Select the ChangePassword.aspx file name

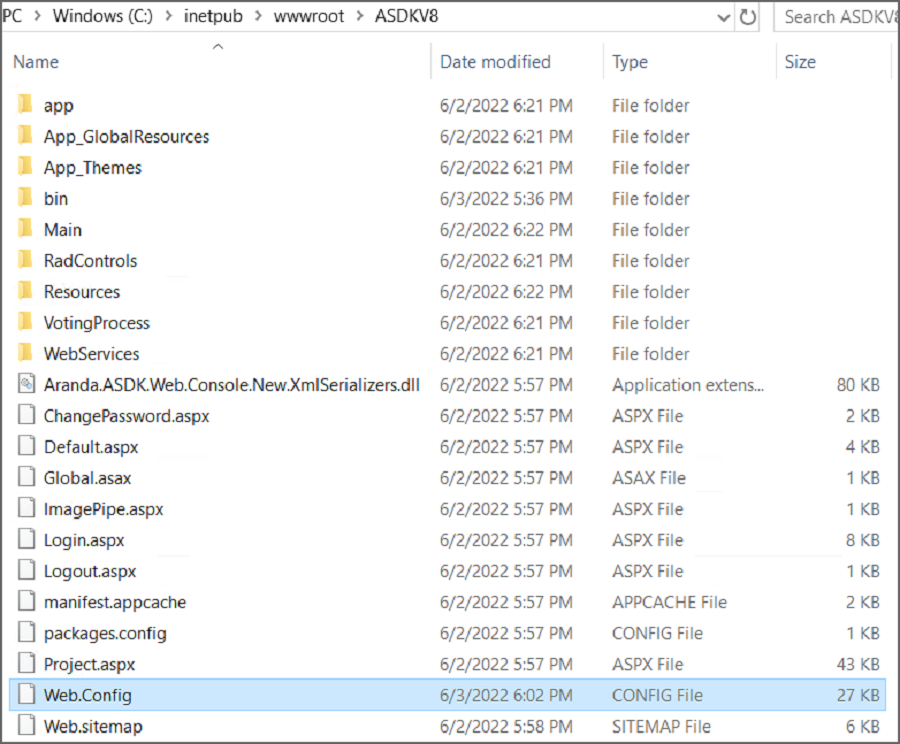click(127, 416)
